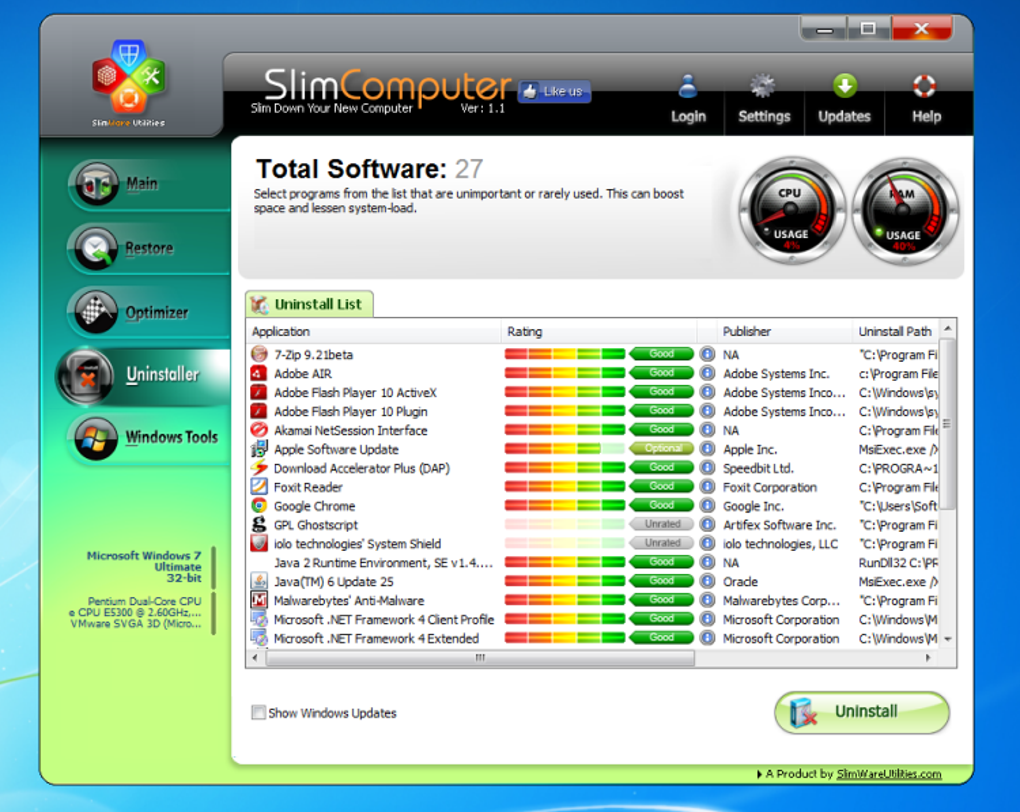1020x812 pixels.
Task: Select the Akamai NetSession Interface icon
Action: 259,429
